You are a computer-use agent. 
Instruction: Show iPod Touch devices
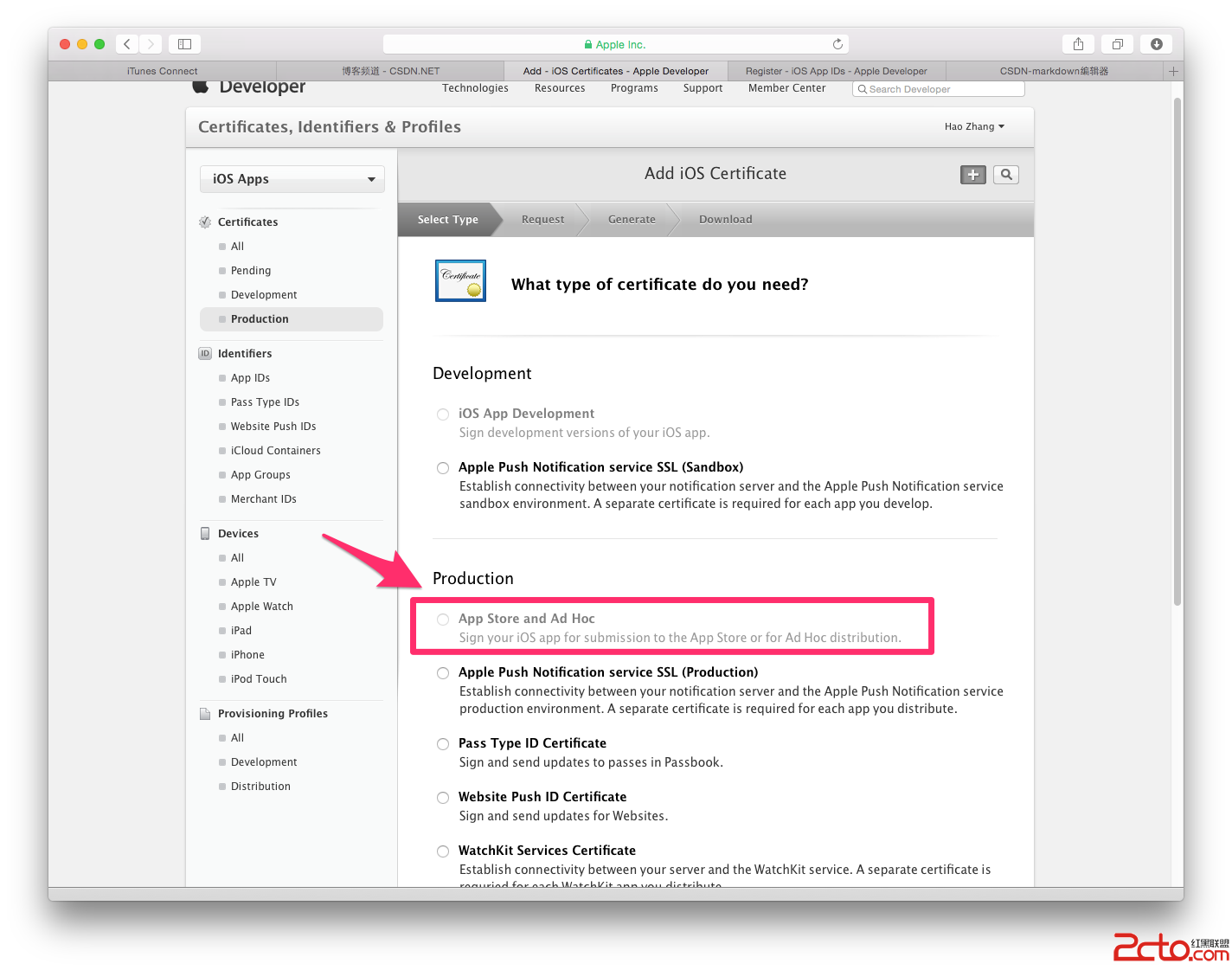pos(259,679)
